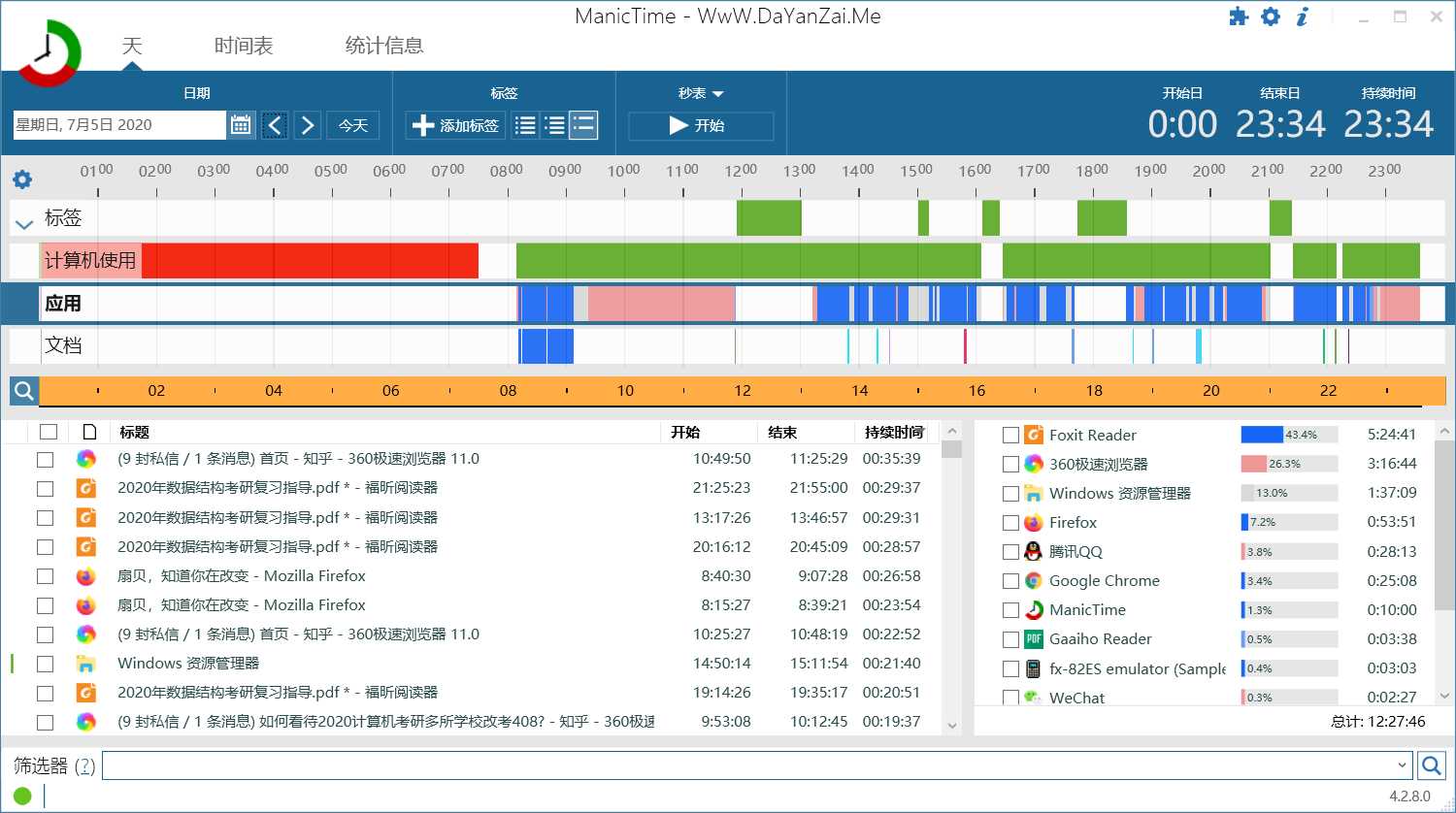The height and width of the screenshot is (813, 1456).
Task: Check the Google Chrome summary checkbox
Action: 1010,580
